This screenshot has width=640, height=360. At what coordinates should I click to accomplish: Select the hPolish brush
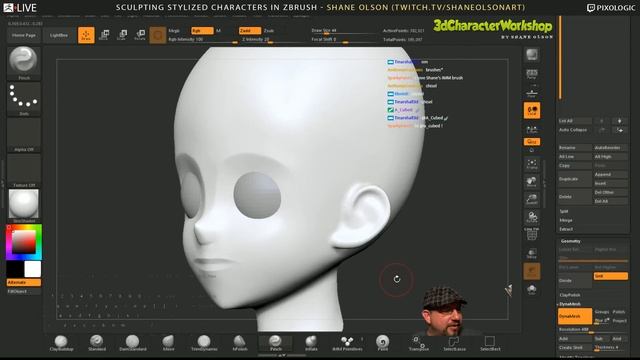240,343
